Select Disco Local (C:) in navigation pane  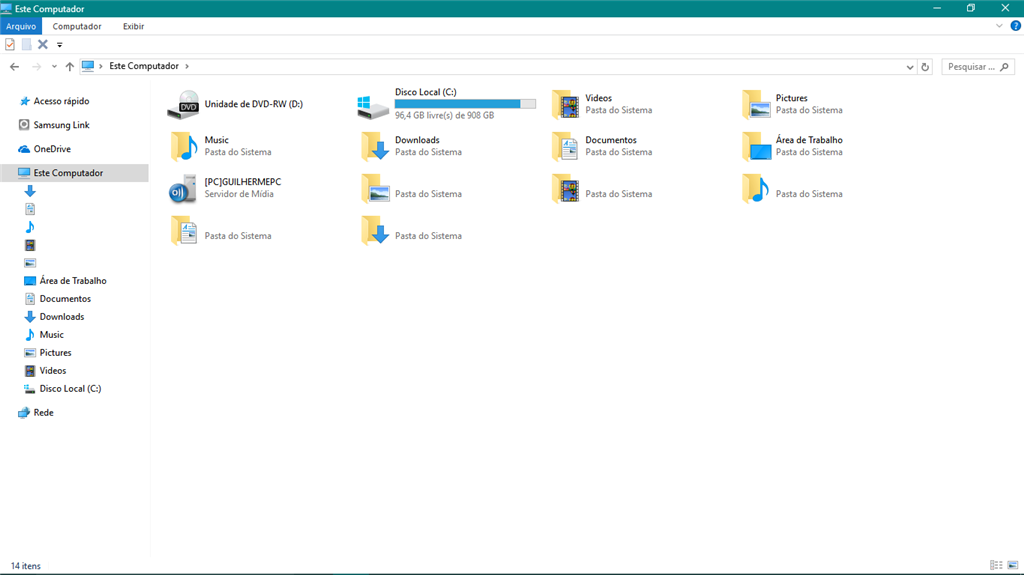coord(70,388)
